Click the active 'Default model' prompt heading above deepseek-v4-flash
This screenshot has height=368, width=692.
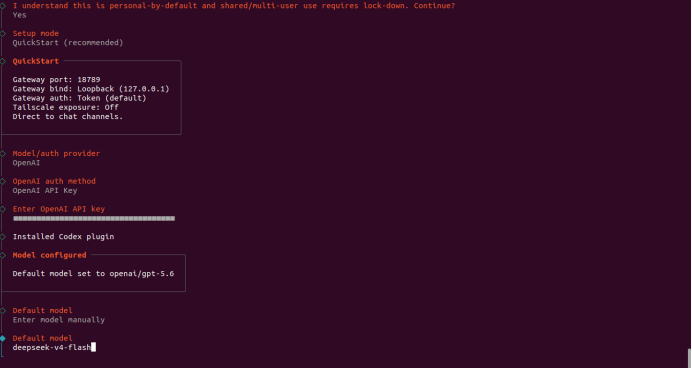43,338
